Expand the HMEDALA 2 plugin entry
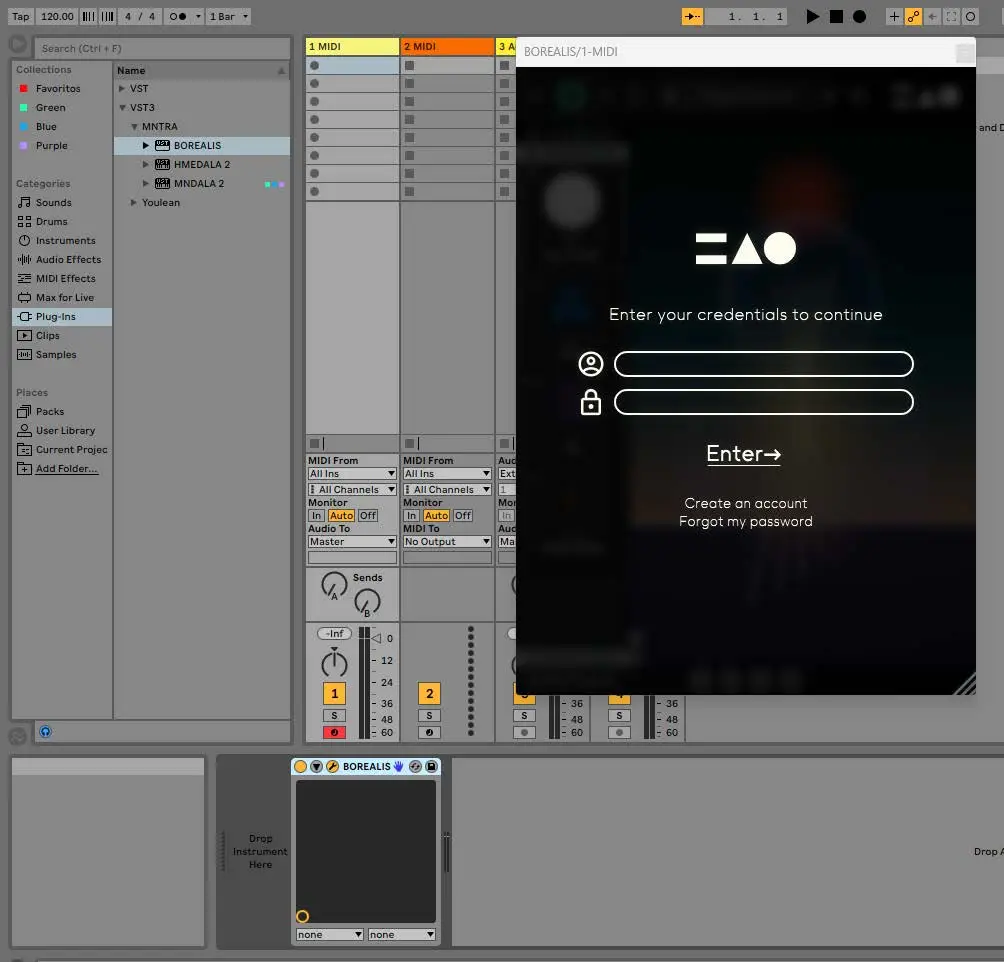This screenshot has height=962, width=1004. pyautogui.click(x=146, y=165)
